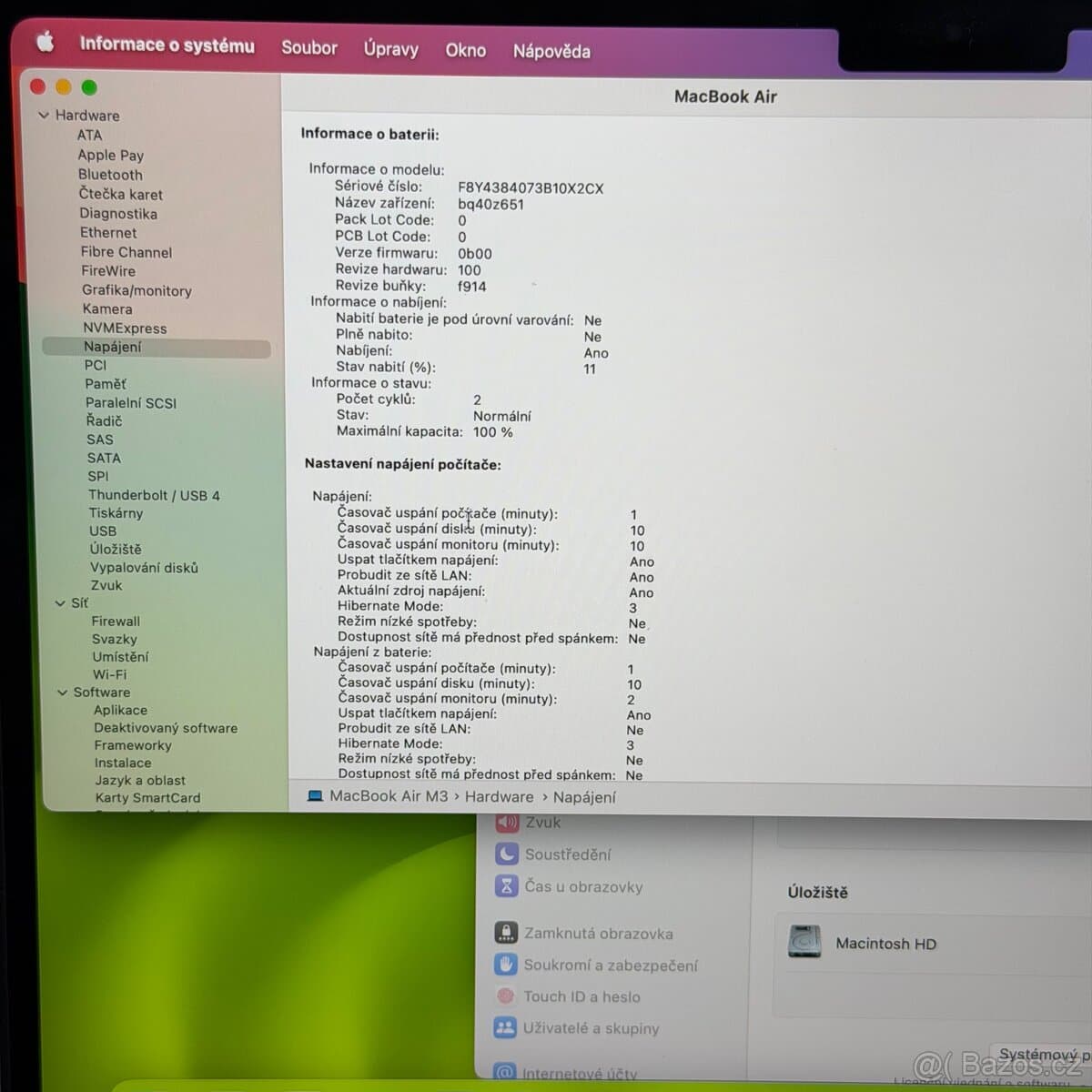Select Jazyk a oblast in the sidebar
Viewport: 1092px width, 1092px height.
140,781
